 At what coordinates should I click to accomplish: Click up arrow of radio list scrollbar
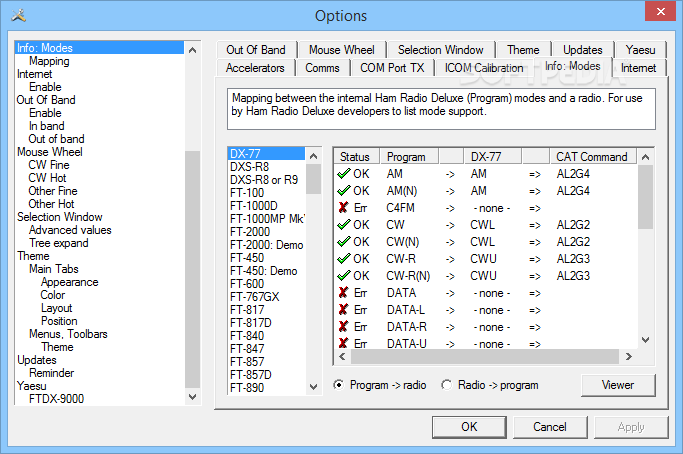pos(313,156)
